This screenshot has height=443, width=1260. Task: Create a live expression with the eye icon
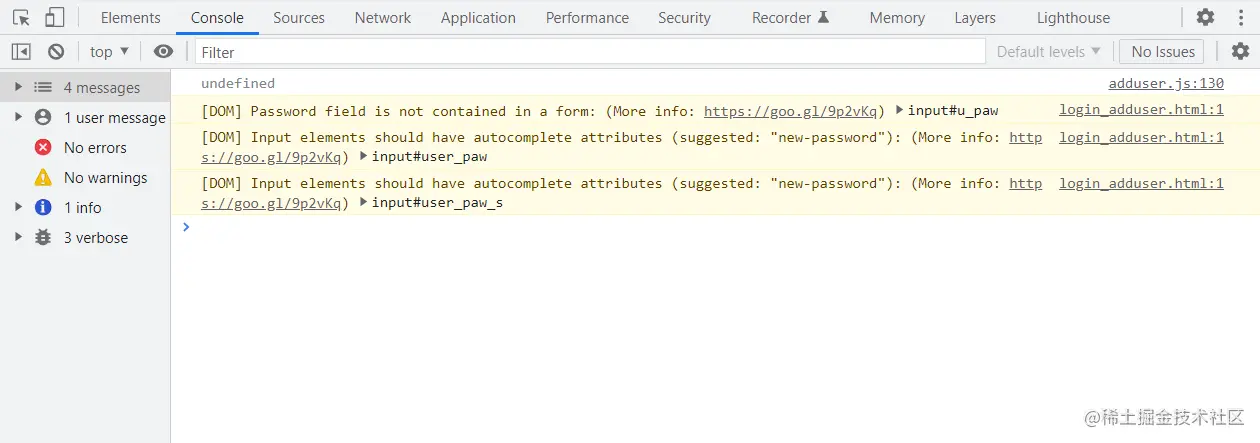point(163,52)
